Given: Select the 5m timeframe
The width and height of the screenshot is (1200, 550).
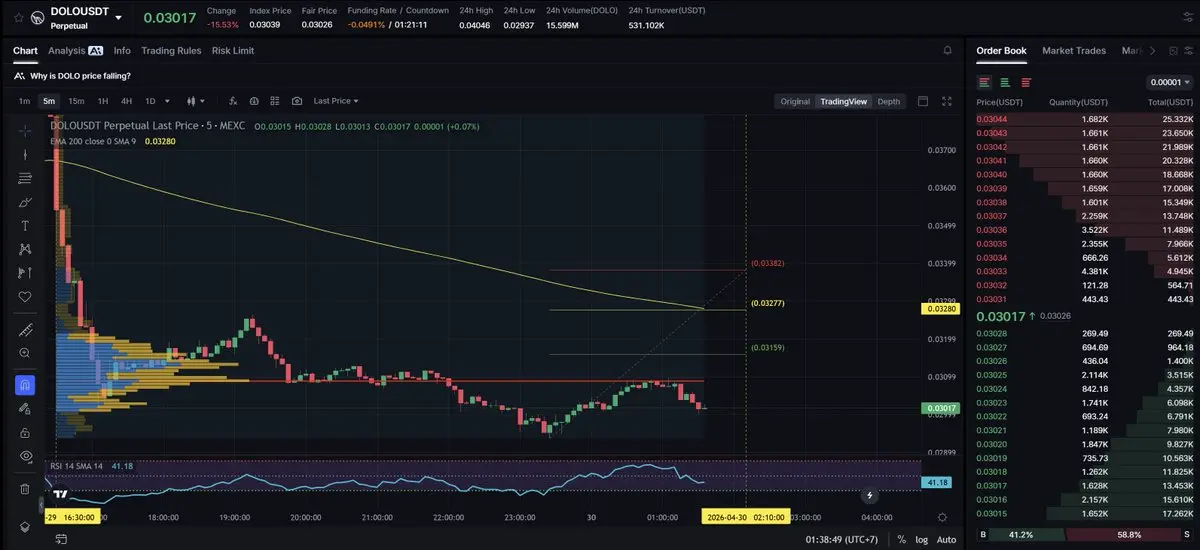Looking at the screenshot, I should click(x=49, y=101).
